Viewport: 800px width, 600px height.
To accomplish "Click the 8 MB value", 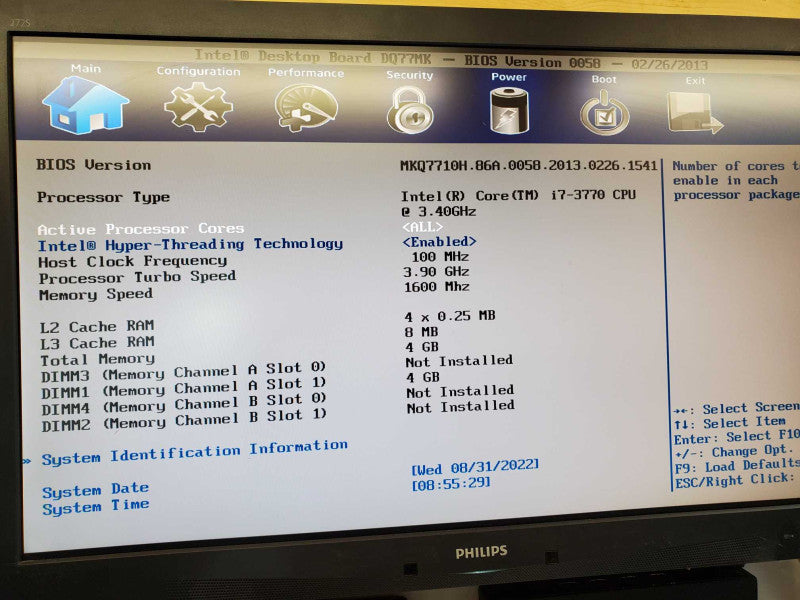I will [422, 332].
